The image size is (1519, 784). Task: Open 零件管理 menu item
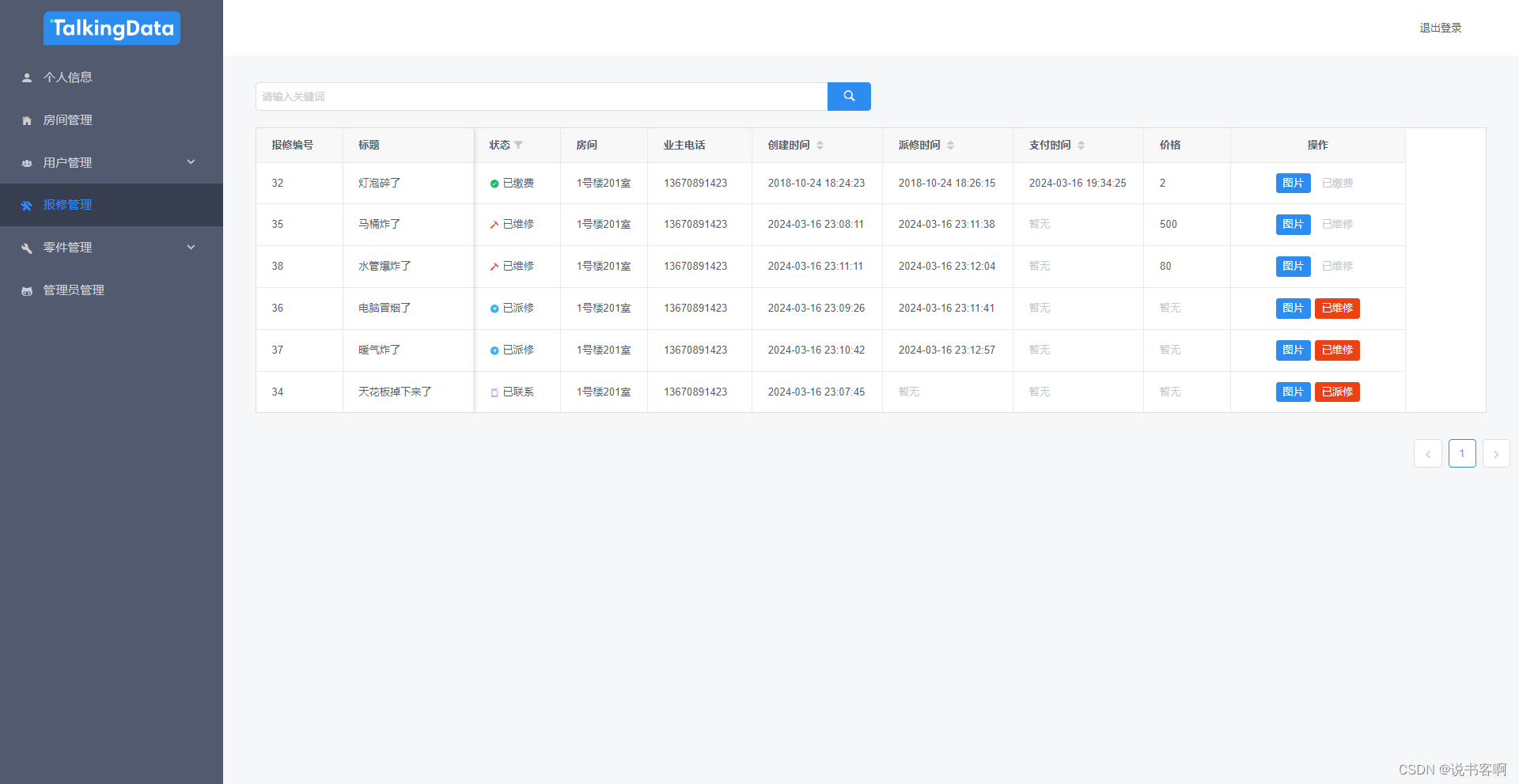(x=112, y=248)
